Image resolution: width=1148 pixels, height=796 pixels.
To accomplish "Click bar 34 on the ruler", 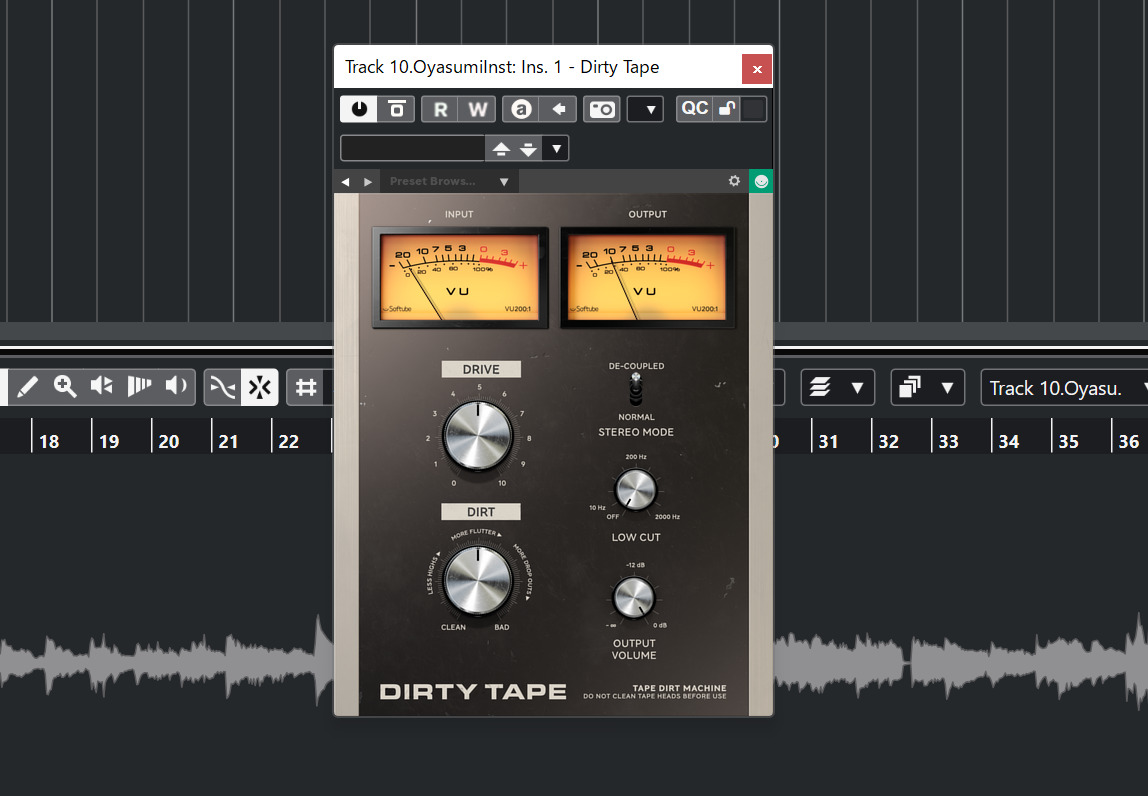I will coord(1009,442).
